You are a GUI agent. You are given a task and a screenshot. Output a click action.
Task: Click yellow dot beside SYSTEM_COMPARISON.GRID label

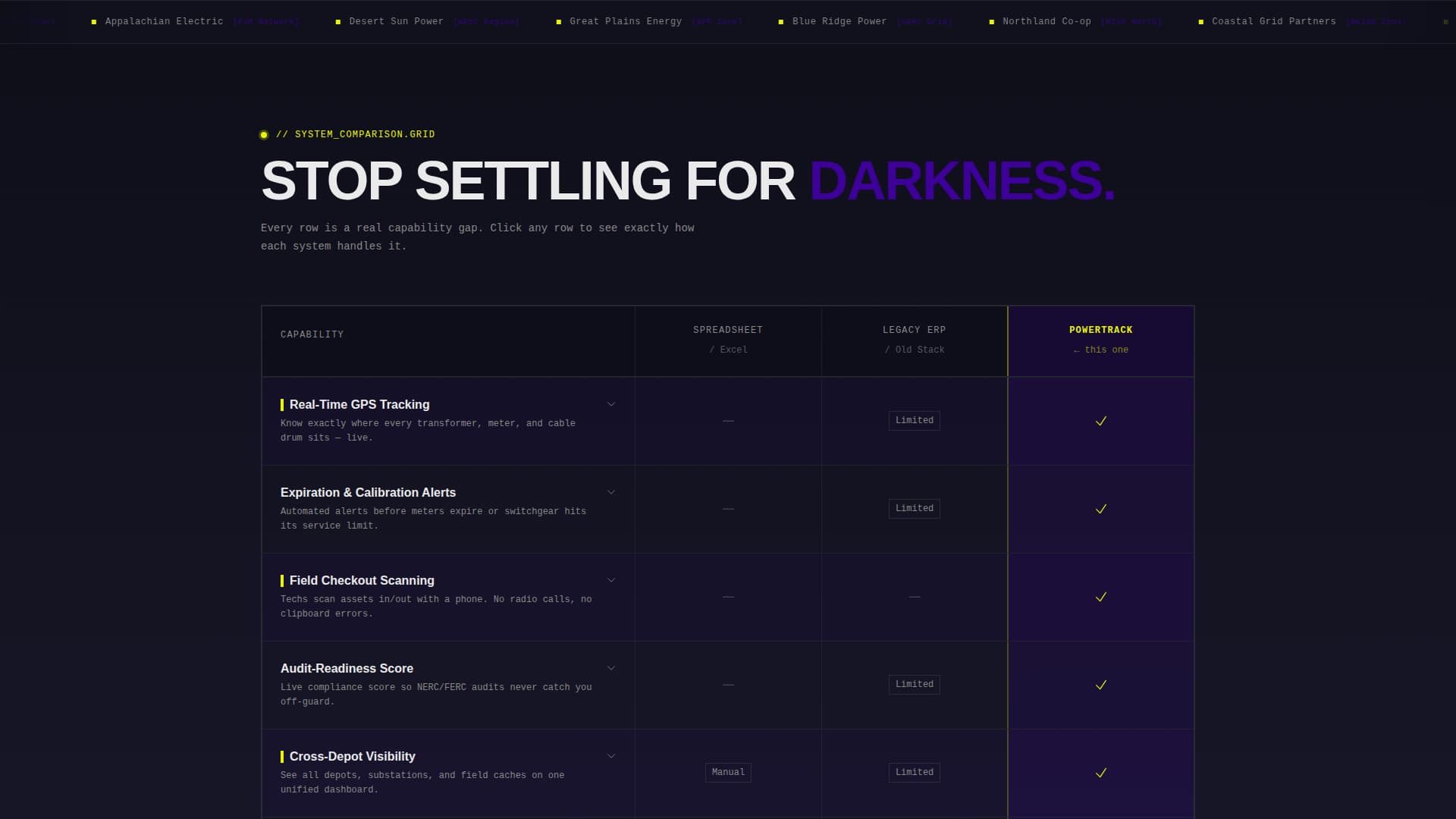pos(264,135)
